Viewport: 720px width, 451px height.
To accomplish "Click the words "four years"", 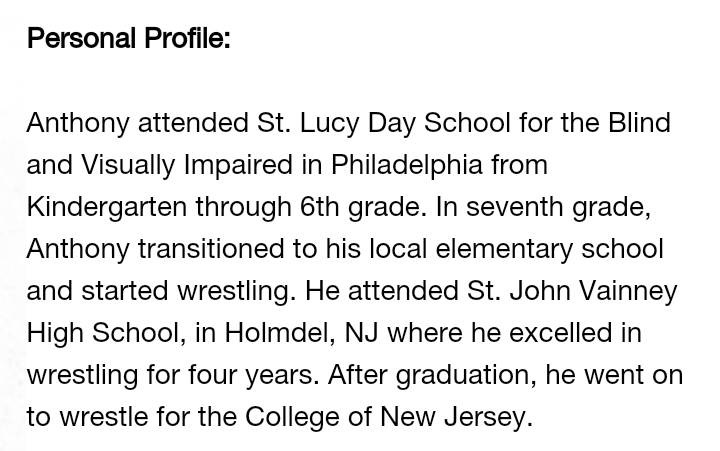I will tap(253, 375).
